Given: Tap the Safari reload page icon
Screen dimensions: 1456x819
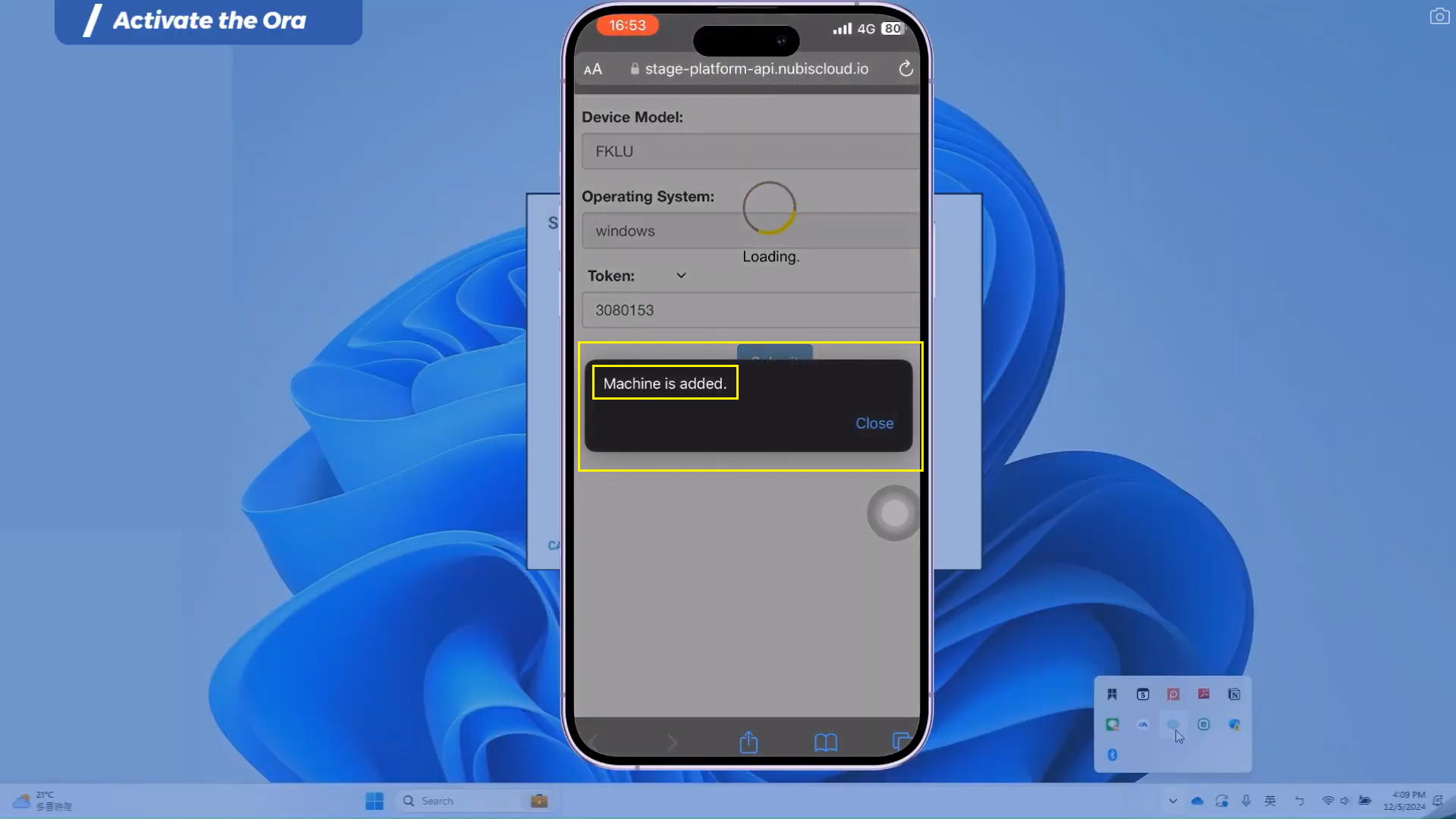Looking at the screenshot, I should click(905, 69).
